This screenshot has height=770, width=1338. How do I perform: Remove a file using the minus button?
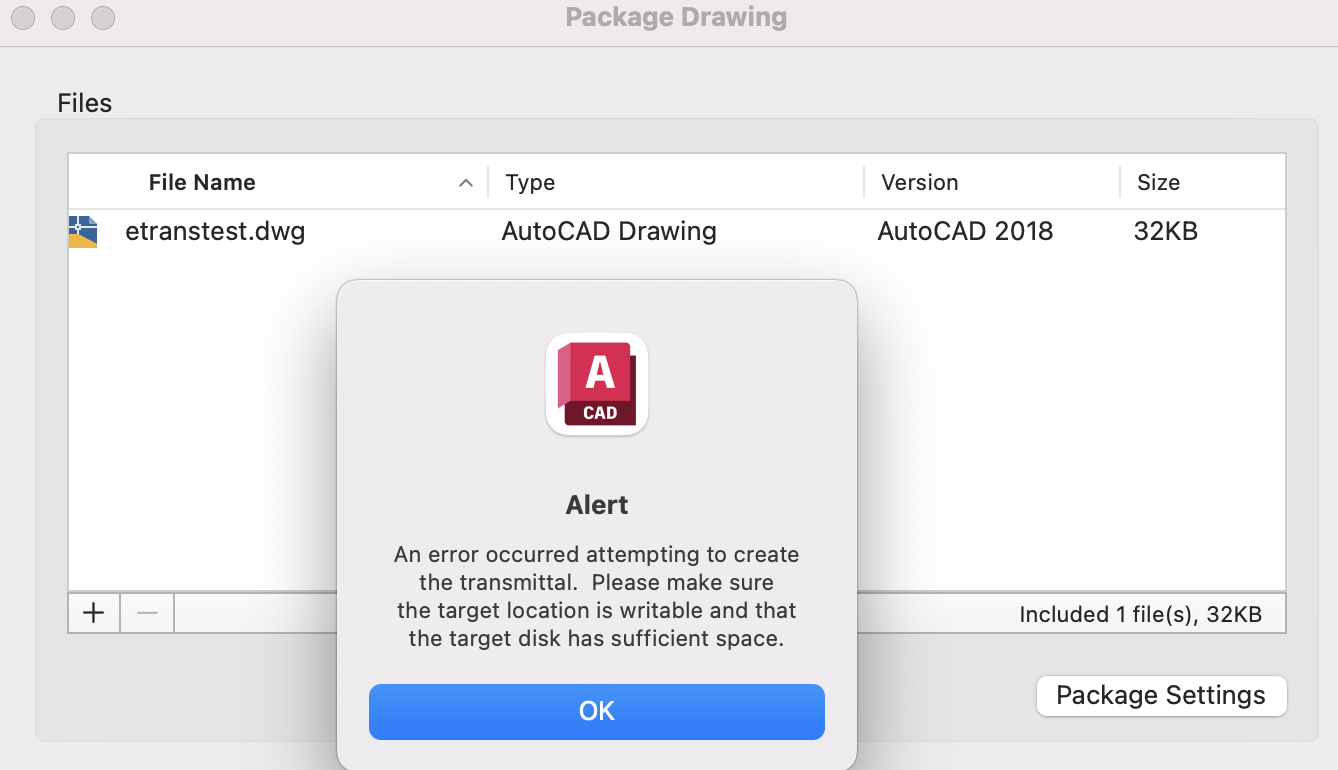click(146, 612)
